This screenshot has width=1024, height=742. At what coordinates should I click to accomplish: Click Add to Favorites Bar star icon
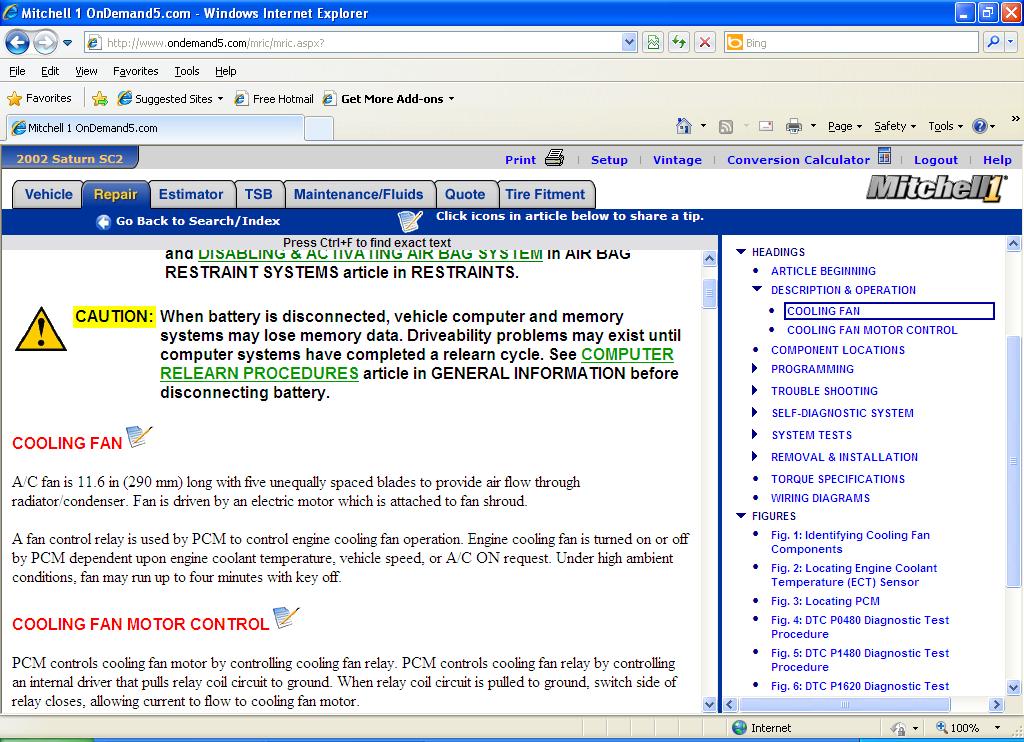tap(99, 99)
